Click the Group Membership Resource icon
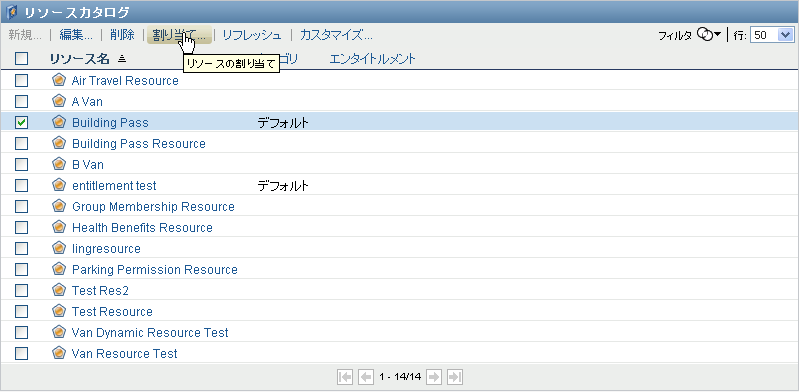 tap(59, 206)
